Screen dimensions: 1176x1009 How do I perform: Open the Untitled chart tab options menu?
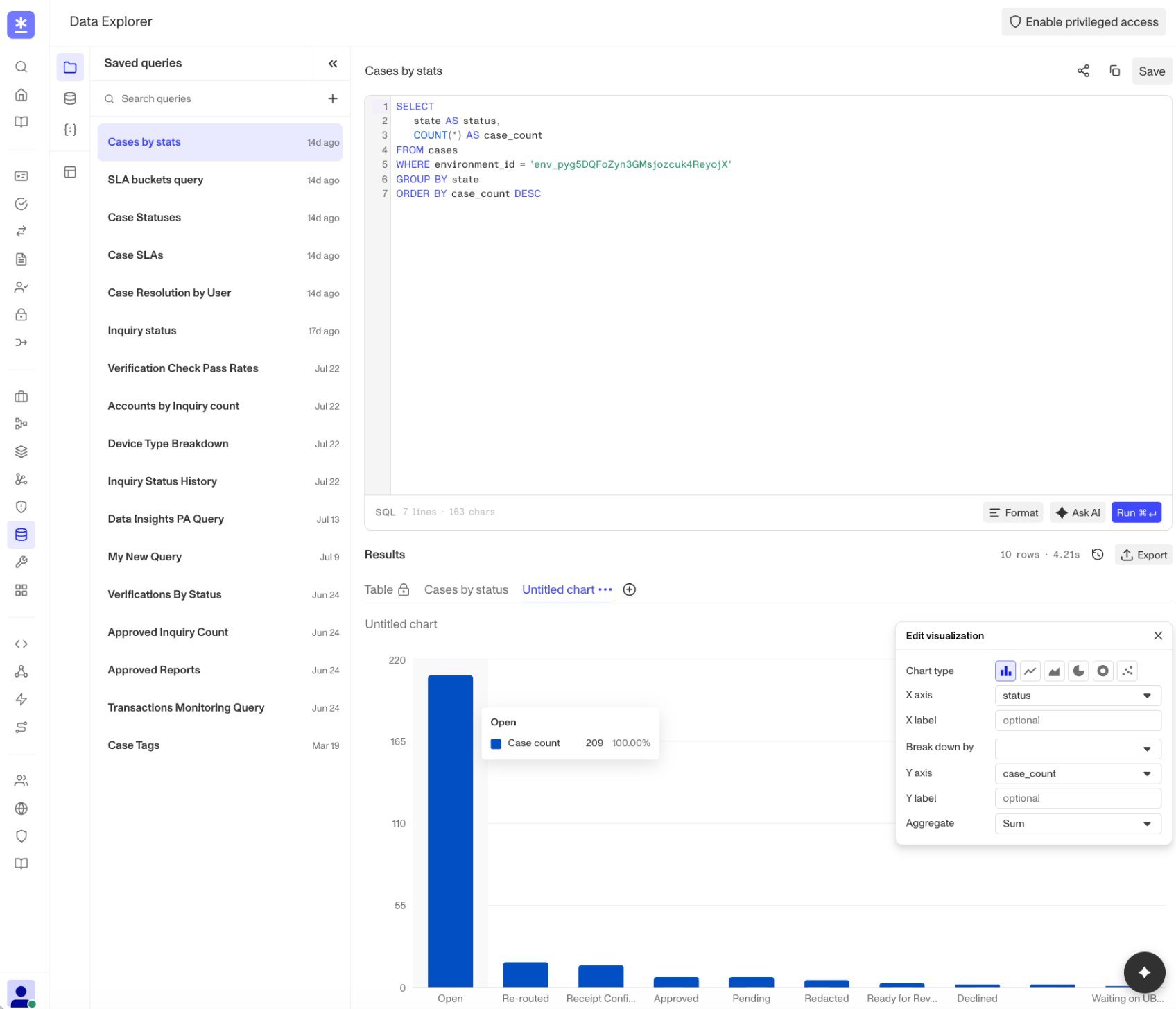[605, 589]
